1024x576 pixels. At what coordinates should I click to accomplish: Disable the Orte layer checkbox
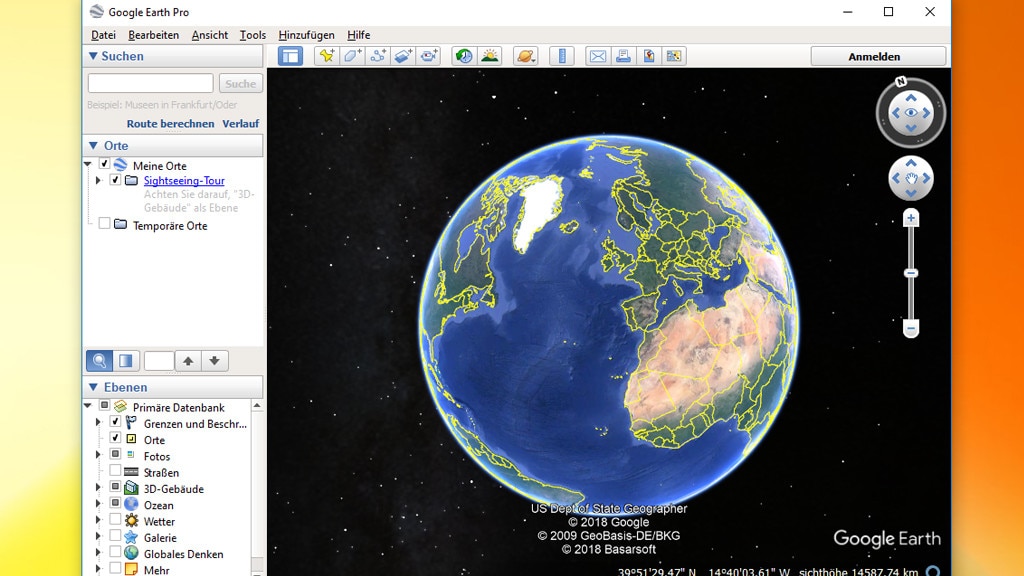pyautogui.click(x=114, y=439)
